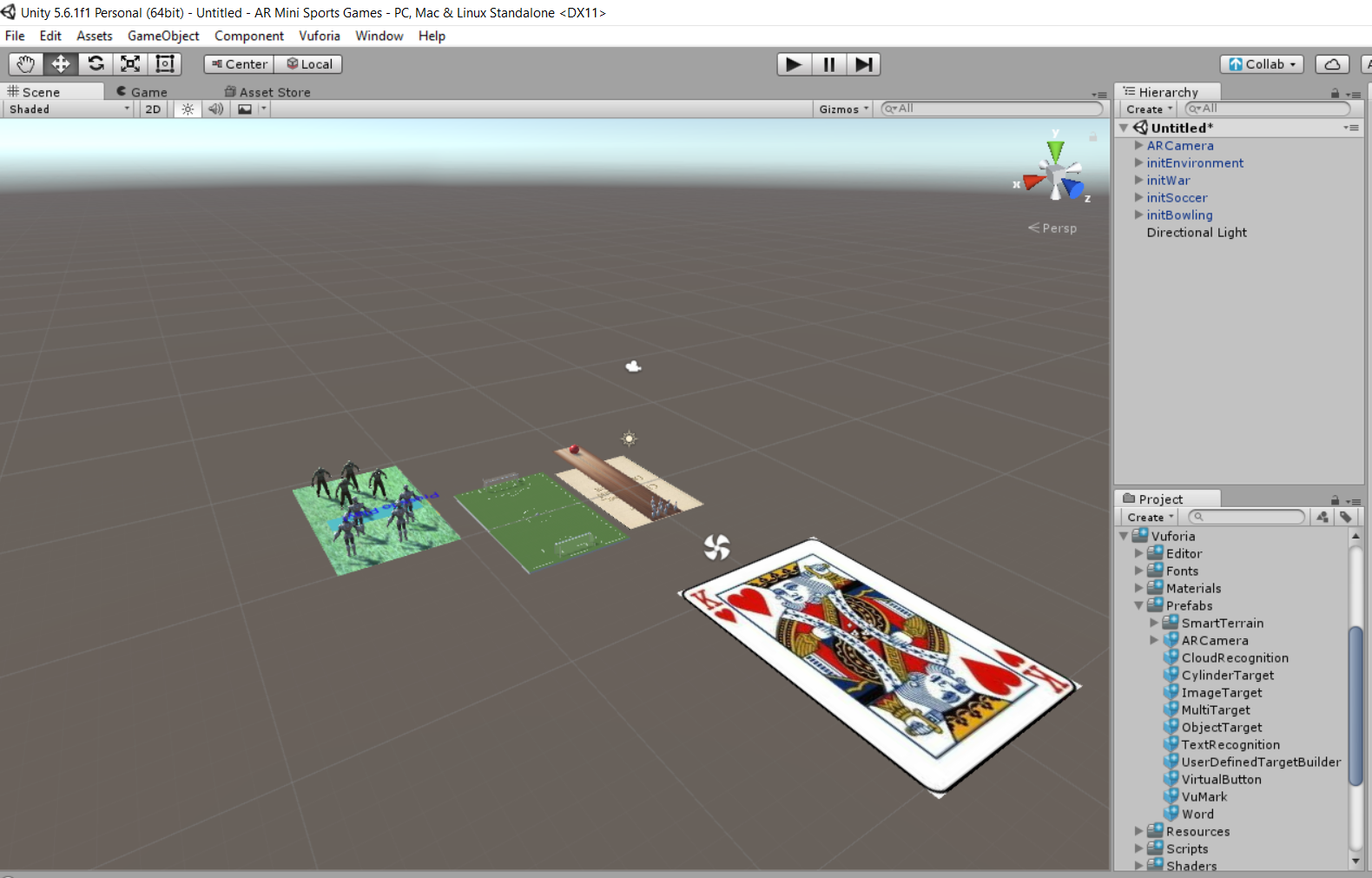The height and width of the screenshot is (878, 1372).
Task: Select initSoccer in Hierarchy
Action: click(x=1177, y=198)
